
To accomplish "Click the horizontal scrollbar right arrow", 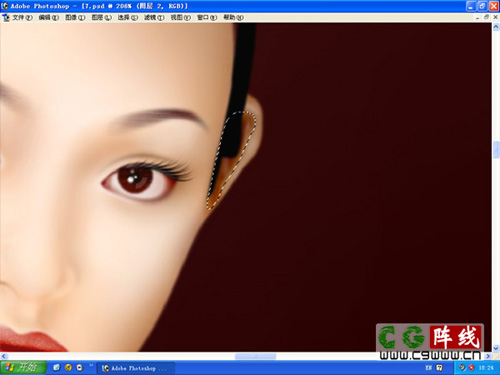I will [488, 356].
